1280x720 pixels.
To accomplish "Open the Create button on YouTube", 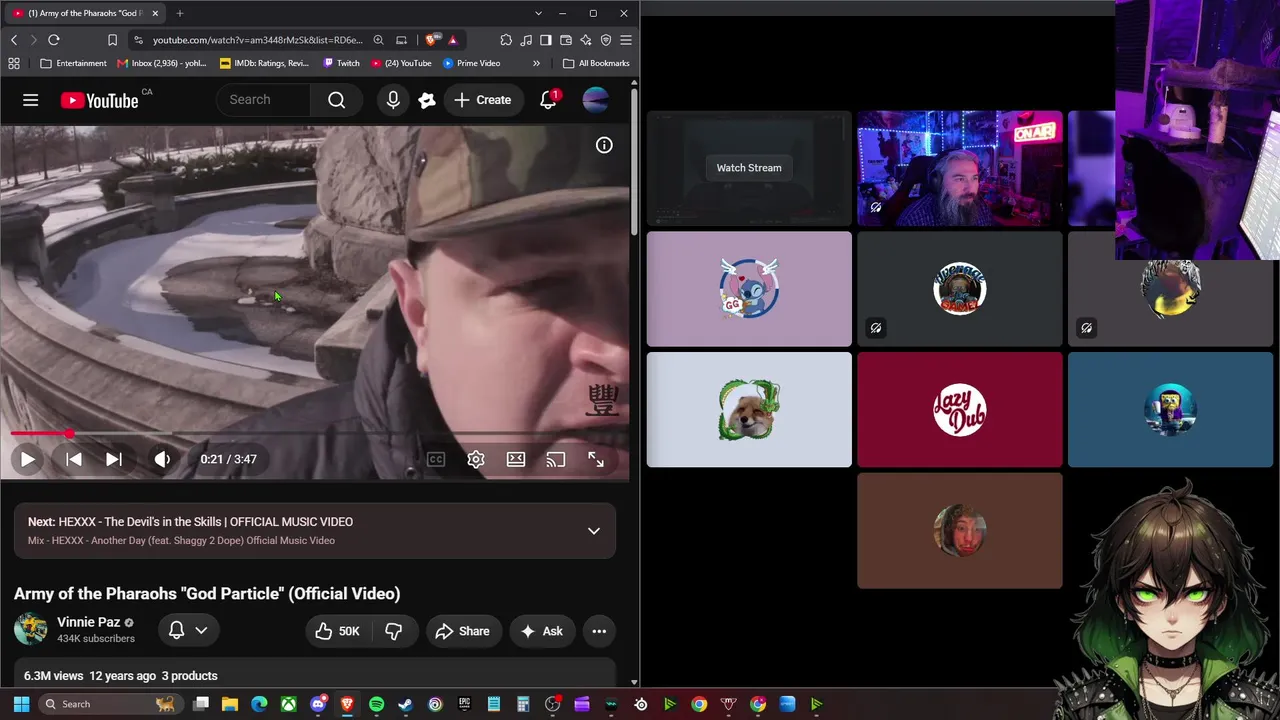I will [482, 100].
